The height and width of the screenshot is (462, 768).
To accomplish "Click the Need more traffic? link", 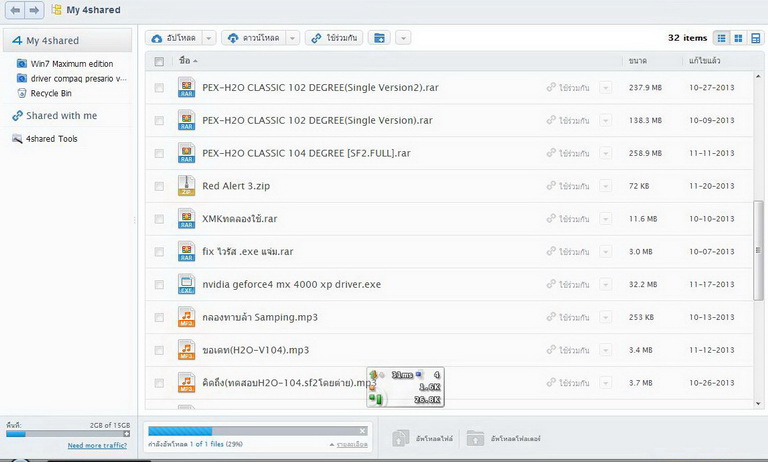I will tap(97, 445).
